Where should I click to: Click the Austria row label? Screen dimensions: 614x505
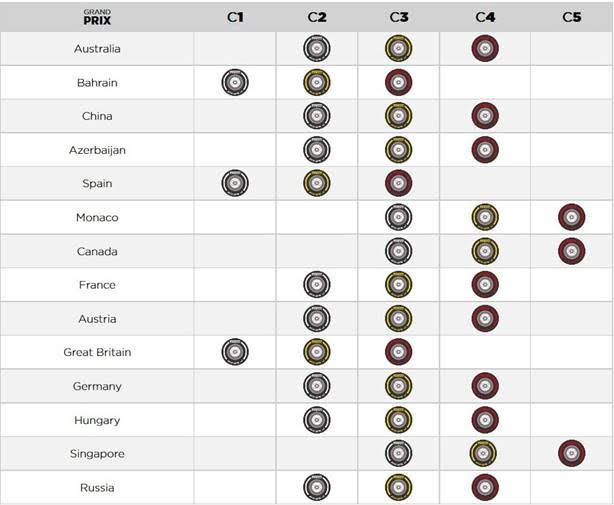point(97,319)
